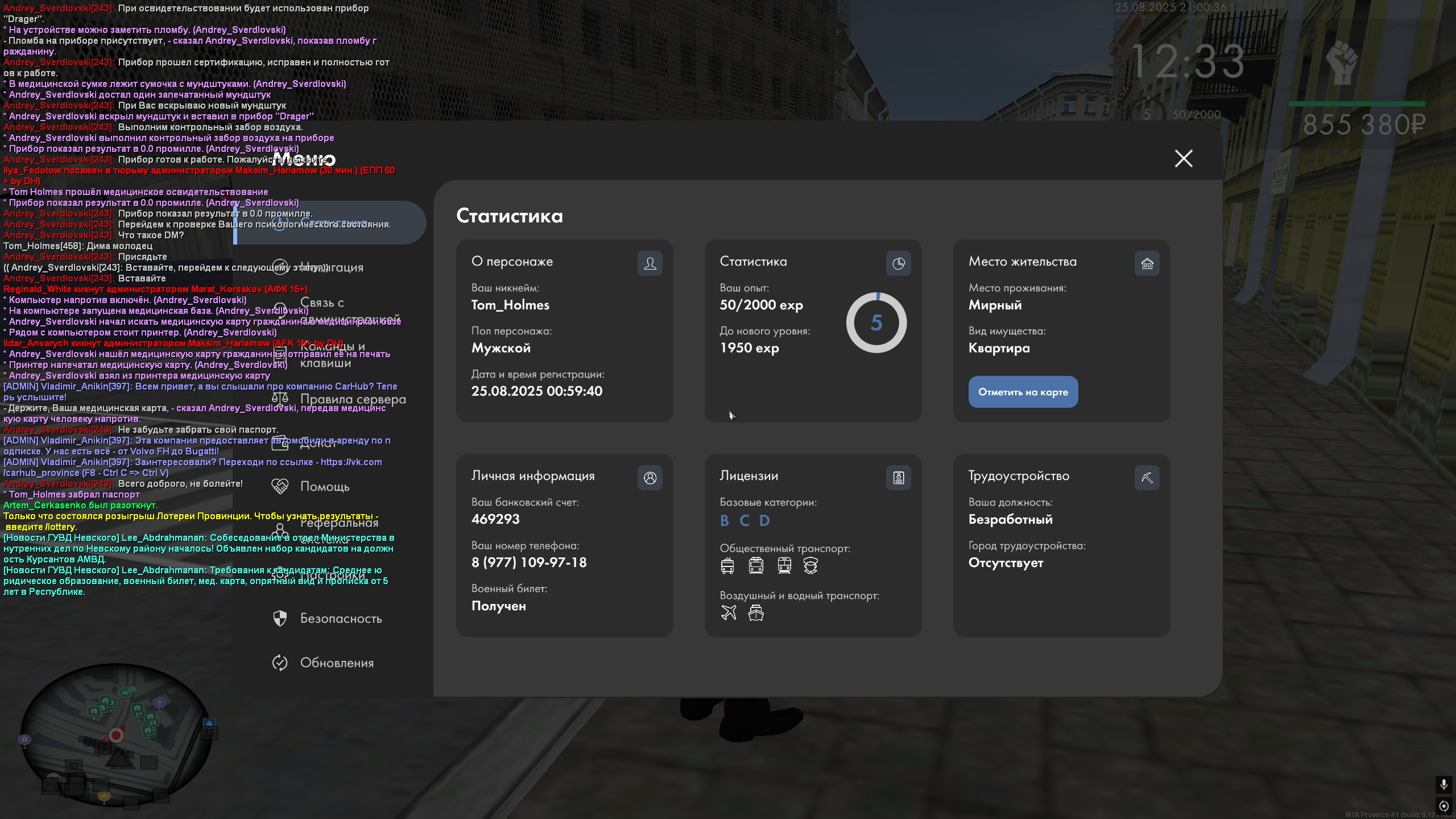Click the user icon in Личная информация card

click(650, 478)
